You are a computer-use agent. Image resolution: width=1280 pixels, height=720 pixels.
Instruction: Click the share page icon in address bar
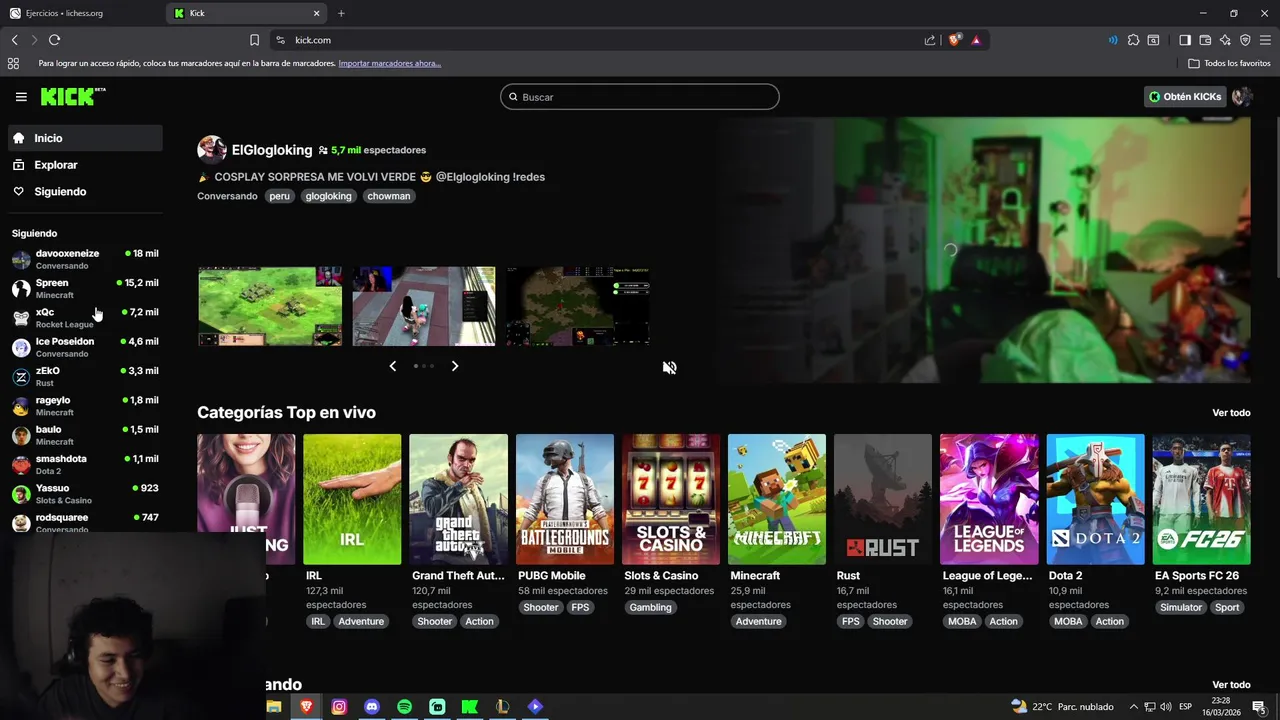tap(930, 40)
